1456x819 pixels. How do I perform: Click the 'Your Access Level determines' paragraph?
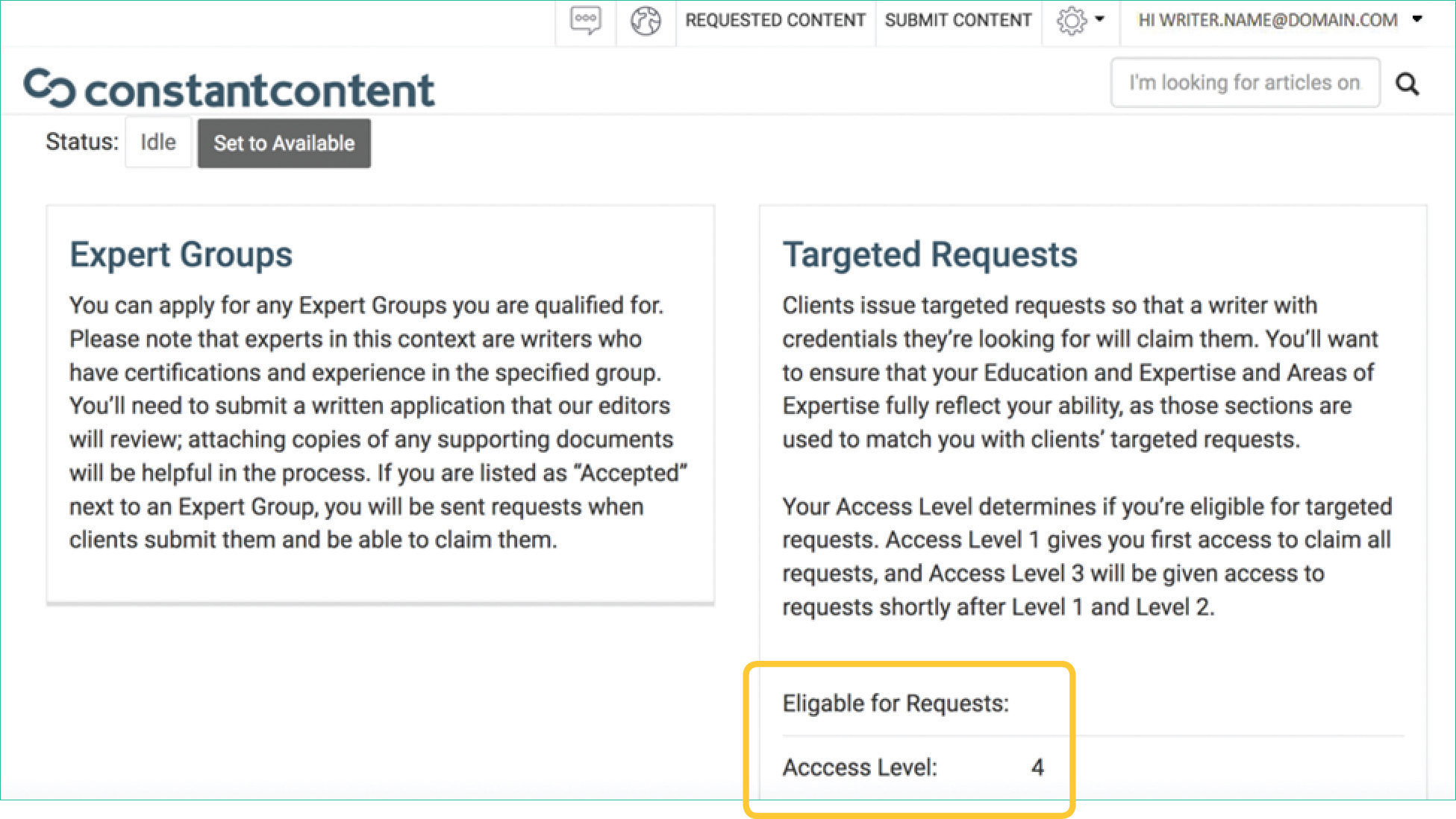(x=1086, y=556)
